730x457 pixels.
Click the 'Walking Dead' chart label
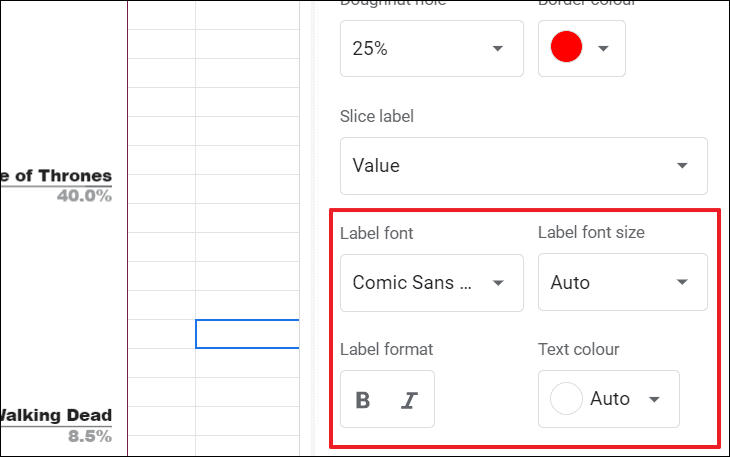[56, 416]
